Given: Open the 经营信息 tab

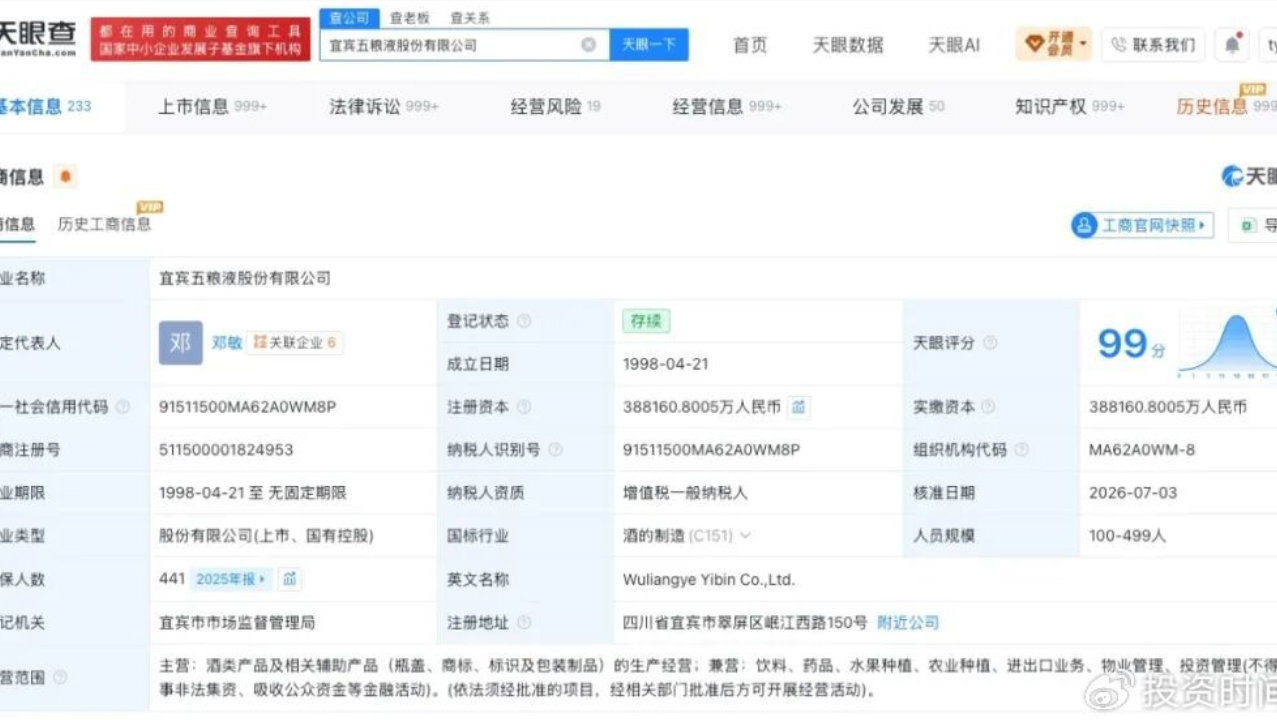Looking at the screenshot, I should [727, 106].
